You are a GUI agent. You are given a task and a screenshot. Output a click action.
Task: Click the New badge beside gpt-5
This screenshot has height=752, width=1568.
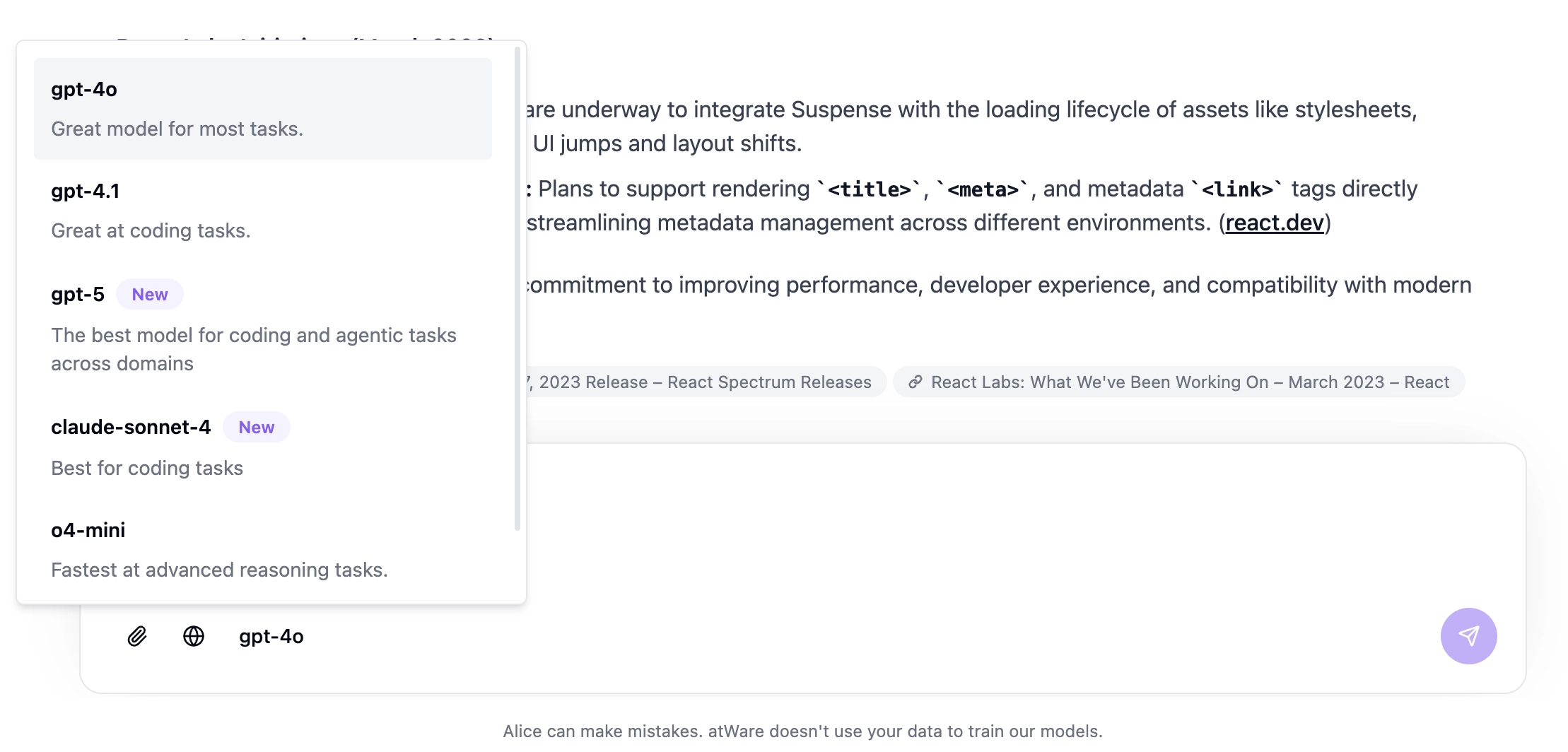[150, 294]
